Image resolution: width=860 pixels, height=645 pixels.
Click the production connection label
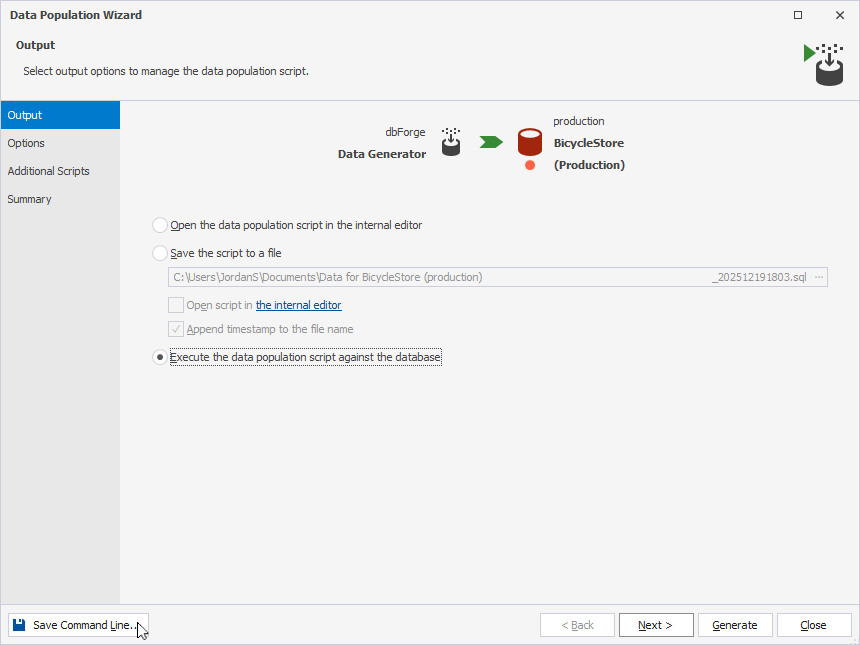[579, 121]
